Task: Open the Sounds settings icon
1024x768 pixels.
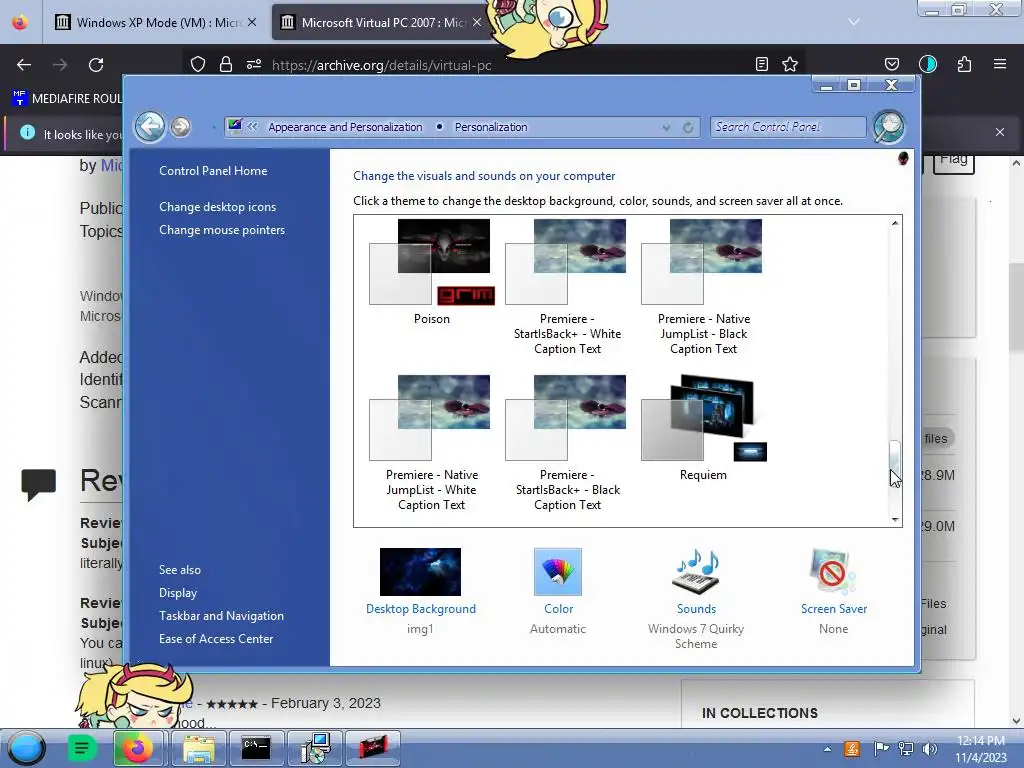Action: (x=696, y=571)
